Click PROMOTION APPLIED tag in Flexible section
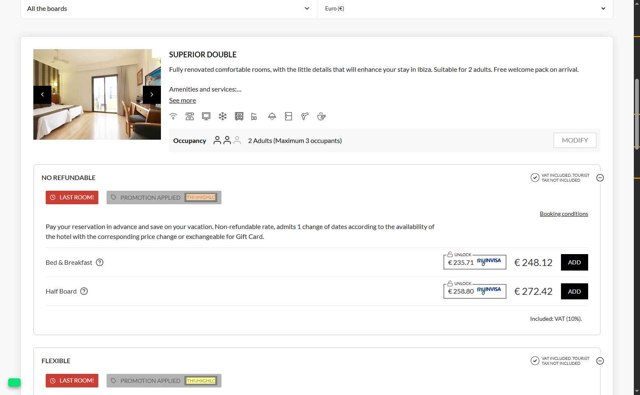The height and width of the screenshot is (395, 640). [164, 381]
